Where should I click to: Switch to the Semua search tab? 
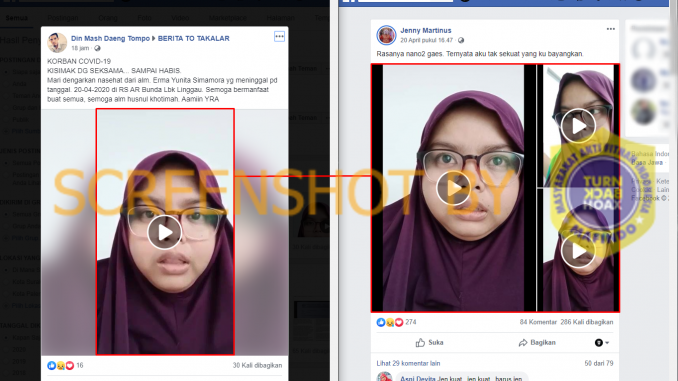tap(17, 18)
